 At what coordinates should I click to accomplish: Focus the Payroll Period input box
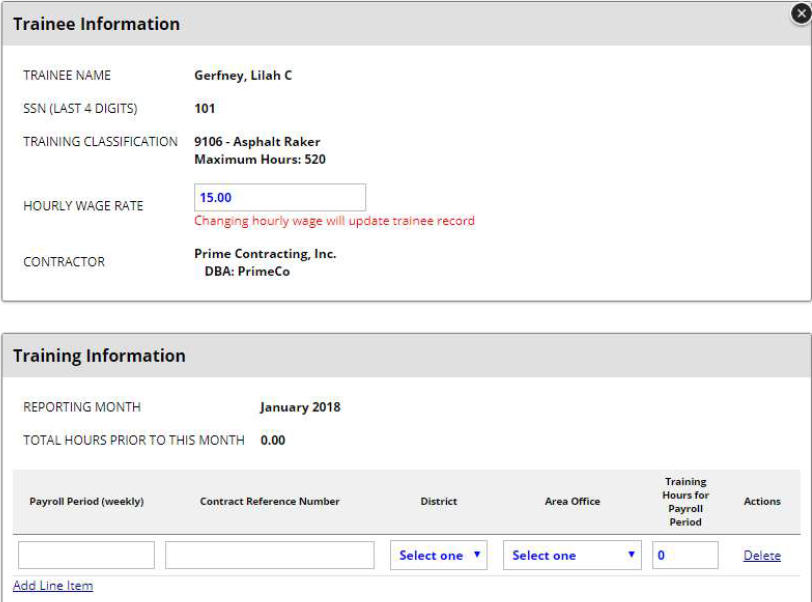pyautogui.click(x=86, y=555)
